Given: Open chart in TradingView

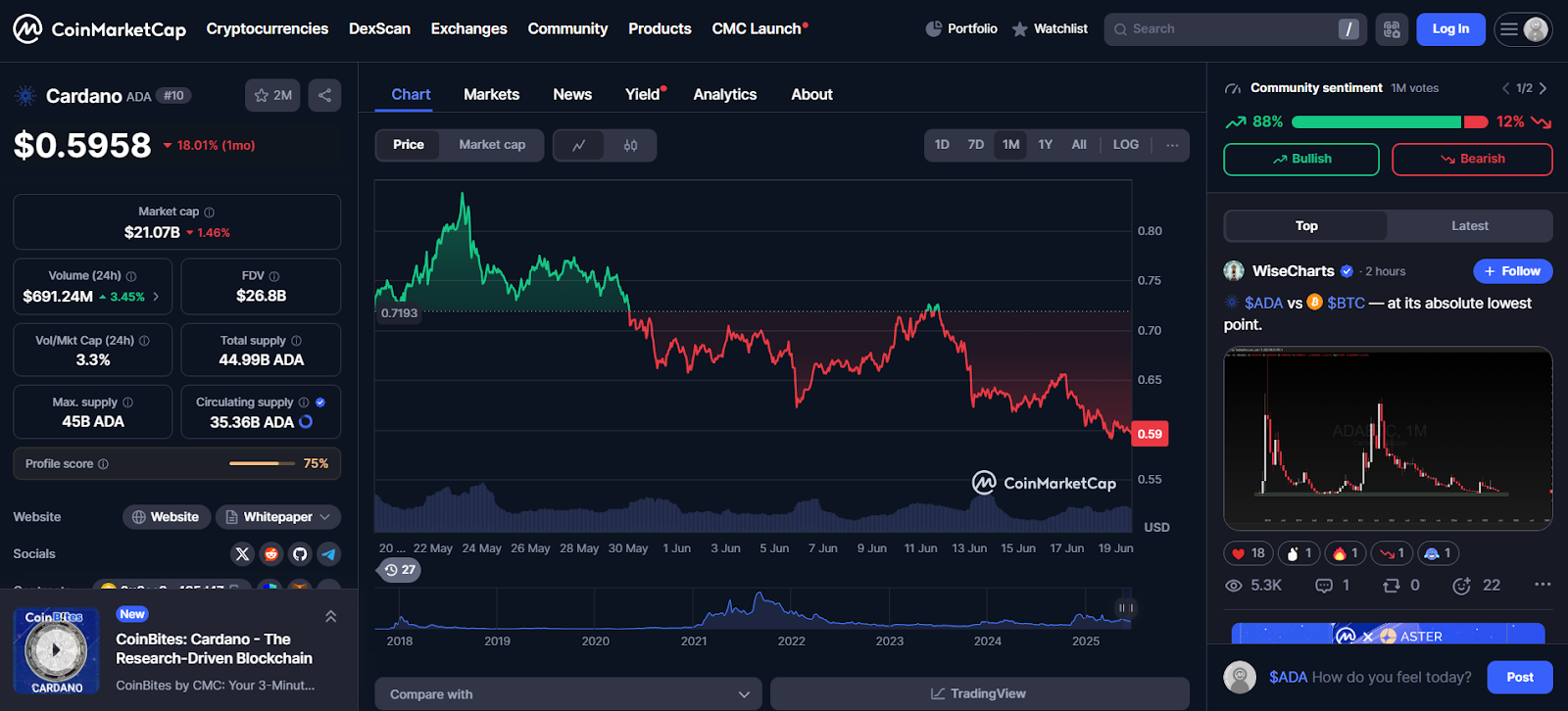Looking at the screenshot, I should click(x=979, y=694).
